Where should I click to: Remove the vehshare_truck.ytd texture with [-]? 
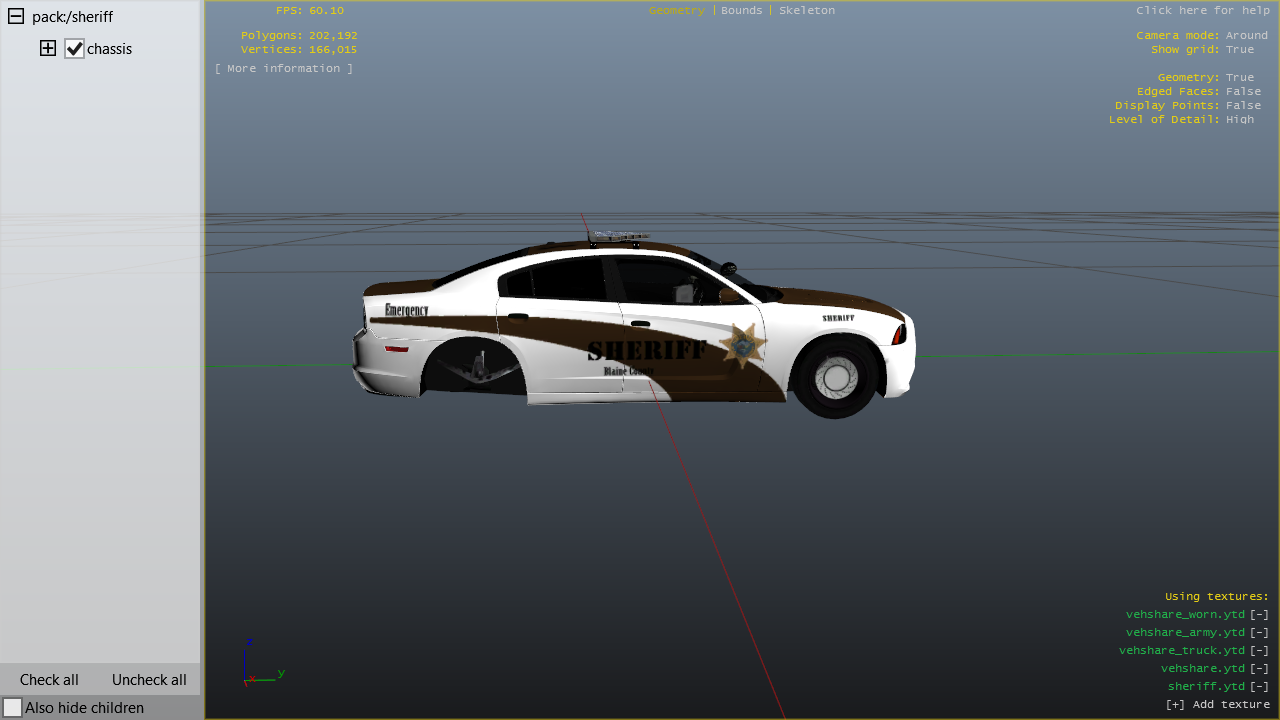click(x=1259, y=650)
